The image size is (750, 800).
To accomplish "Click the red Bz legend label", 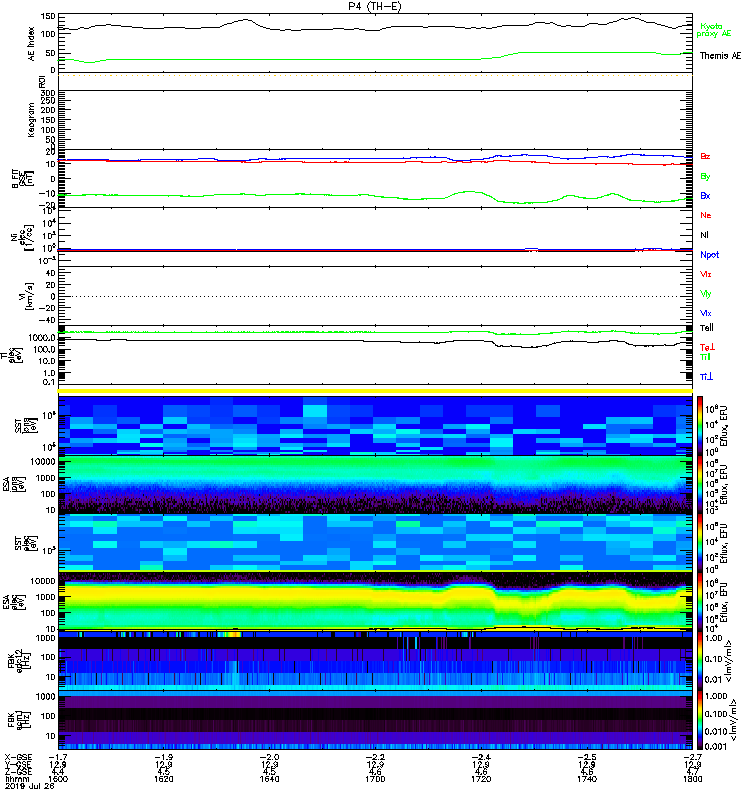I will coord(705,156).
